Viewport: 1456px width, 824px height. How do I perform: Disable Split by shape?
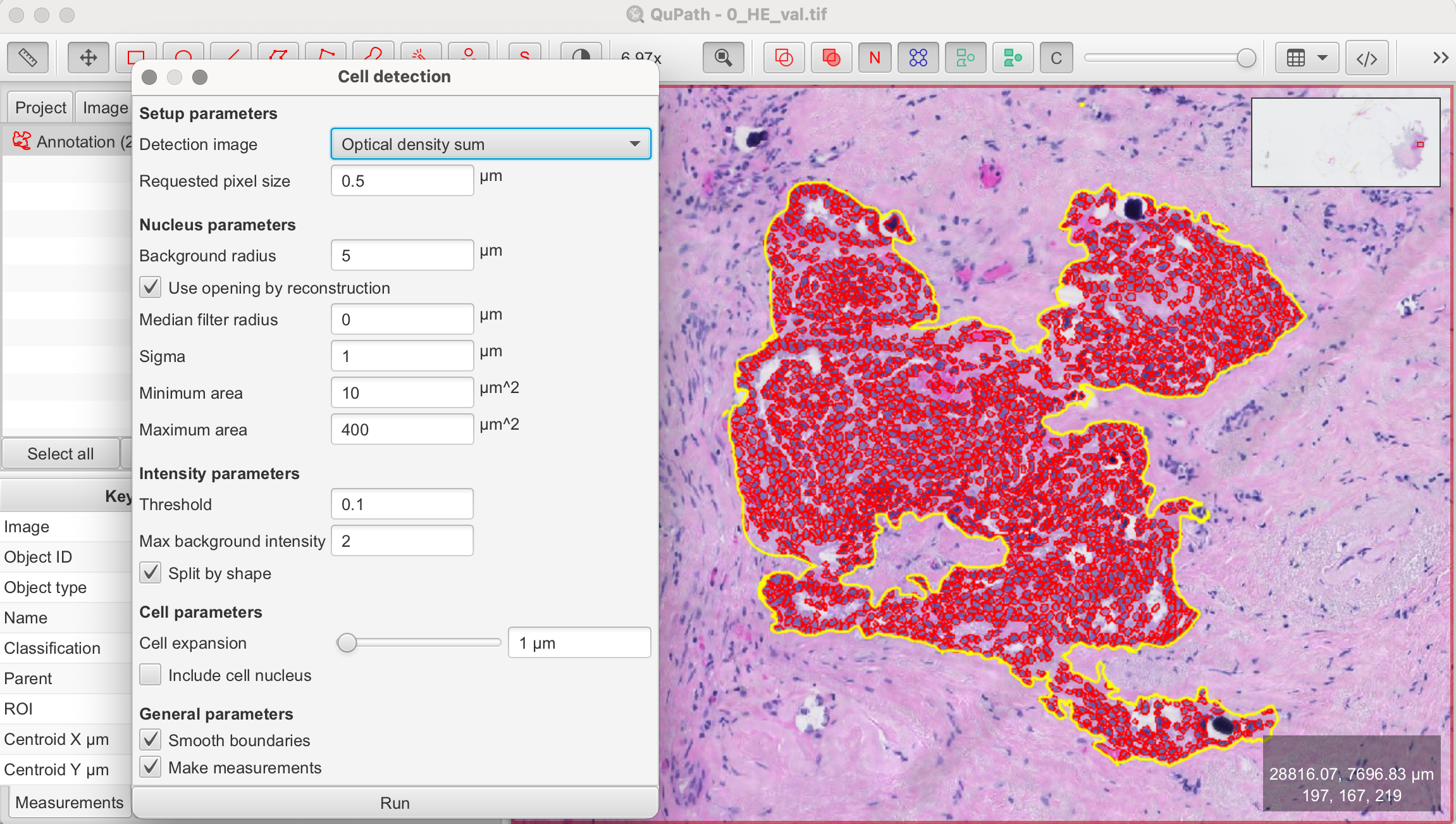click(x=151, y=573)
